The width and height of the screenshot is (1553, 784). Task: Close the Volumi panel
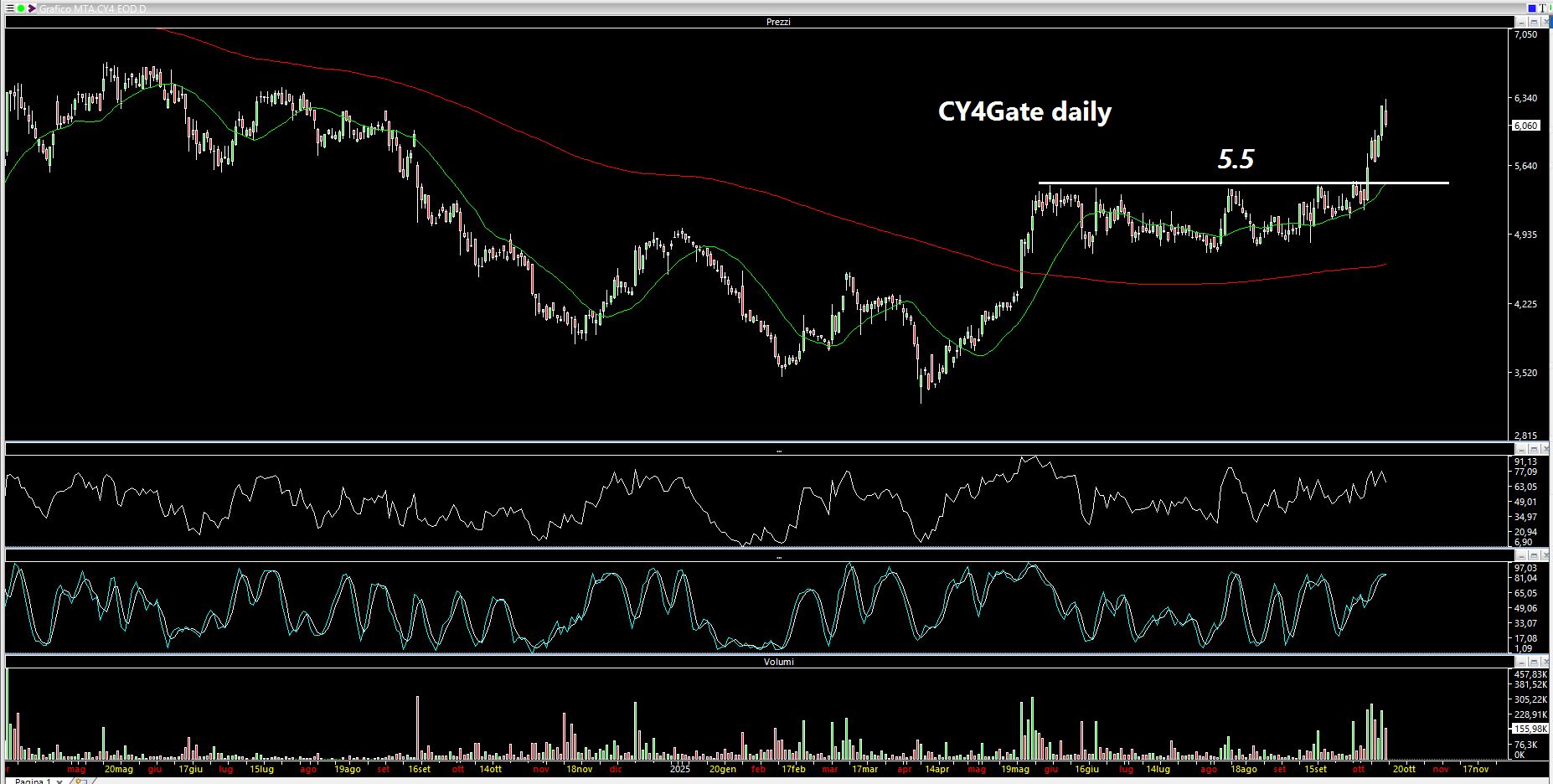1545,662
